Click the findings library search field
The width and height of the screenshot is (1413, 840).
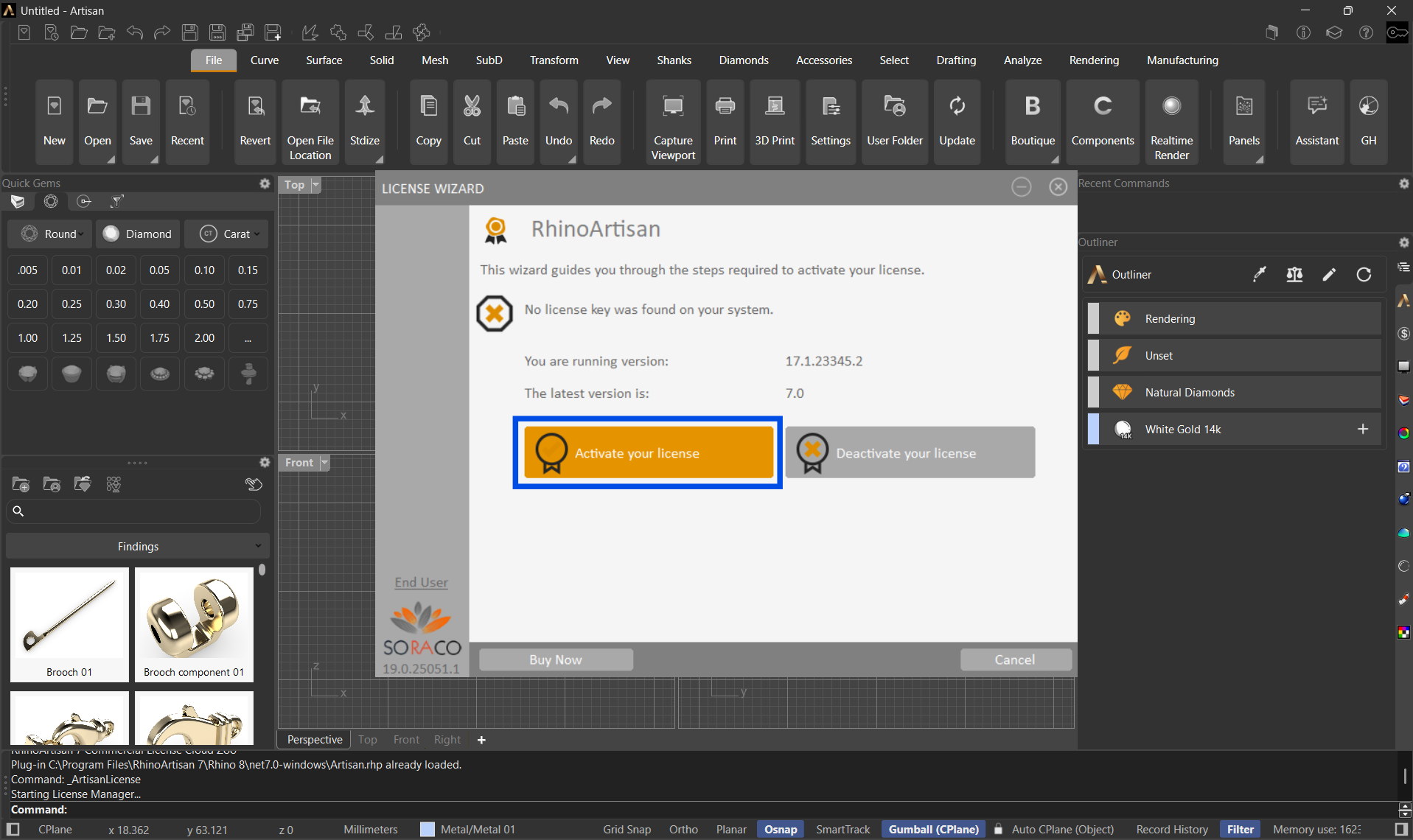[x=133, y=511]
